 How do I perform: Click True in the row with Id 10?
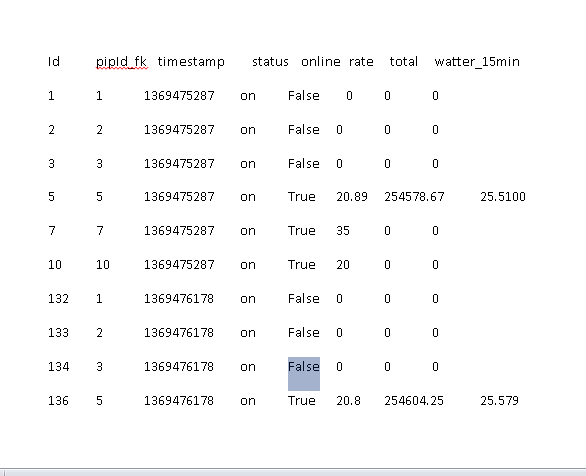click(302, 265)
